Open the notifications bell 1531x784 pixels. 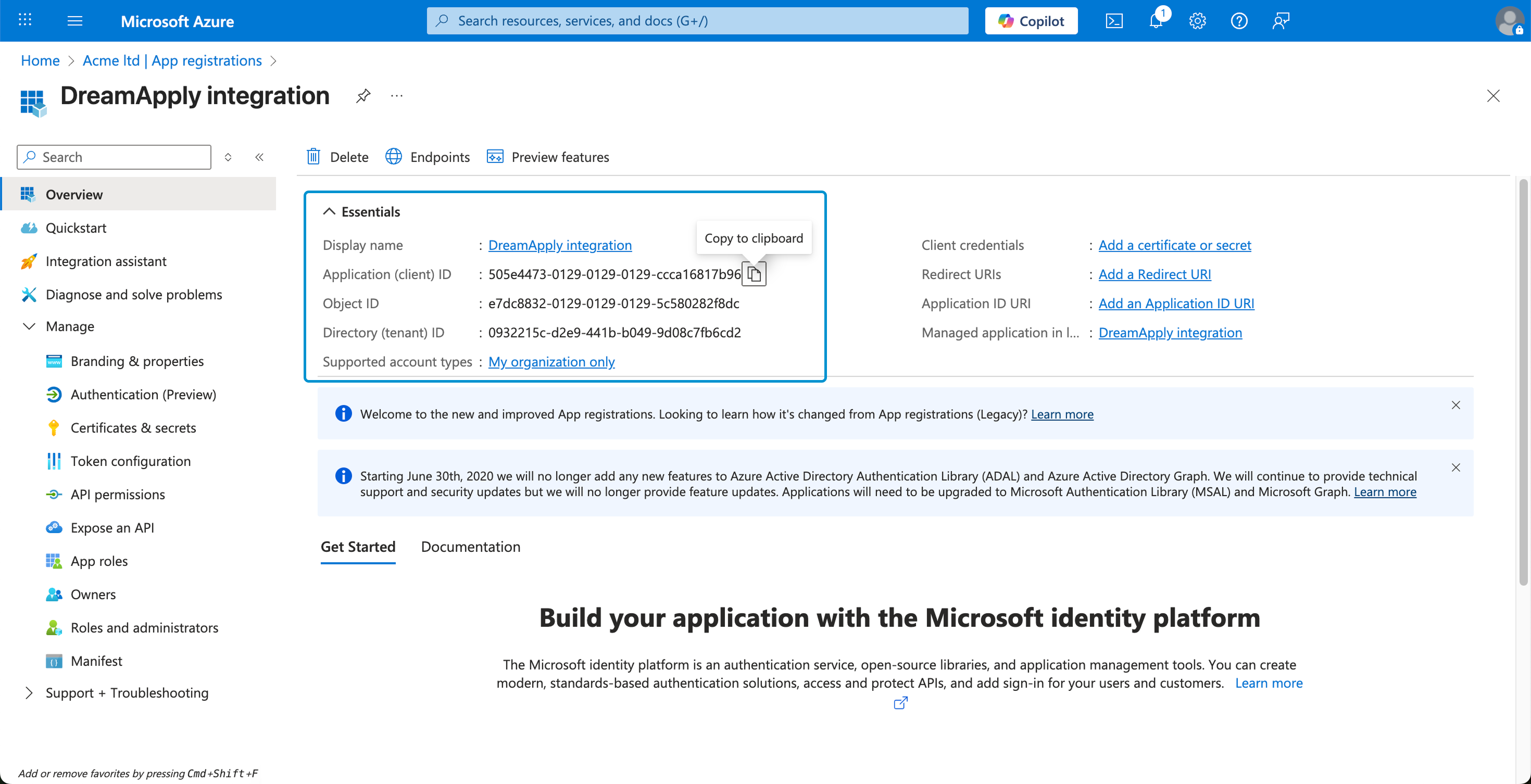[x=1156, y=21]
